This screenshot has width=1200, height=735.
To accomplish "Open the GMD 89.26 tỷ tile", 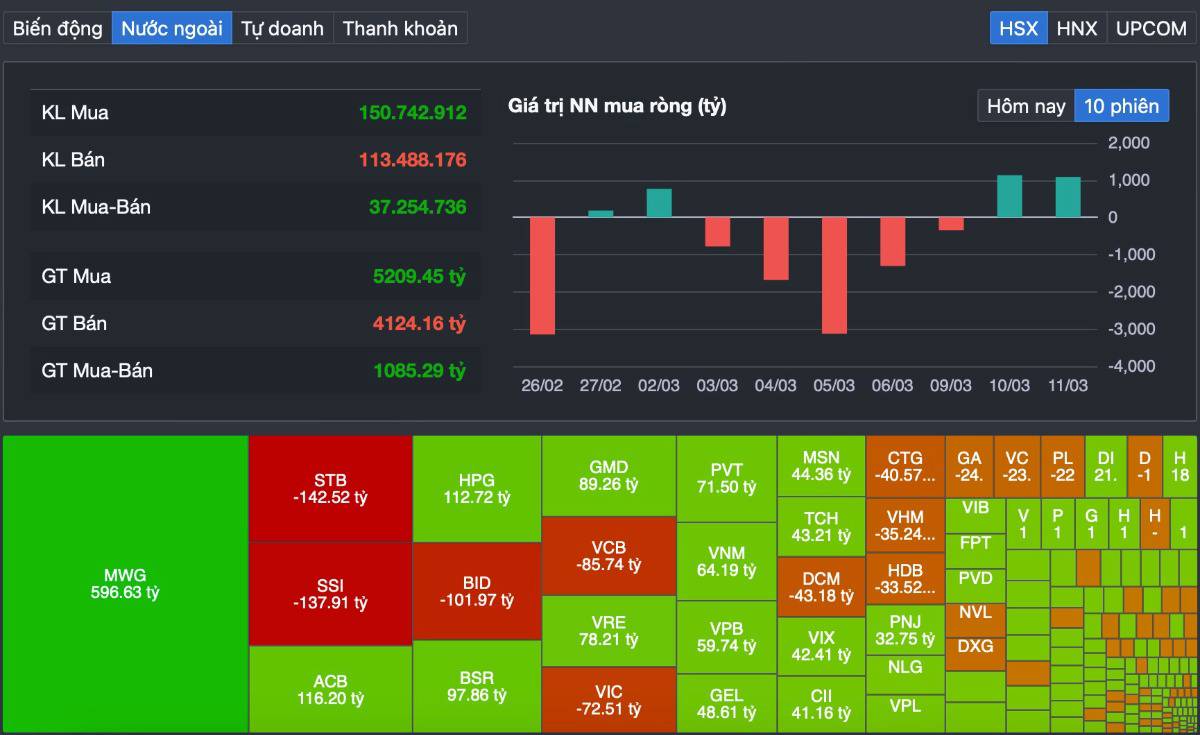I will [609, 476].
